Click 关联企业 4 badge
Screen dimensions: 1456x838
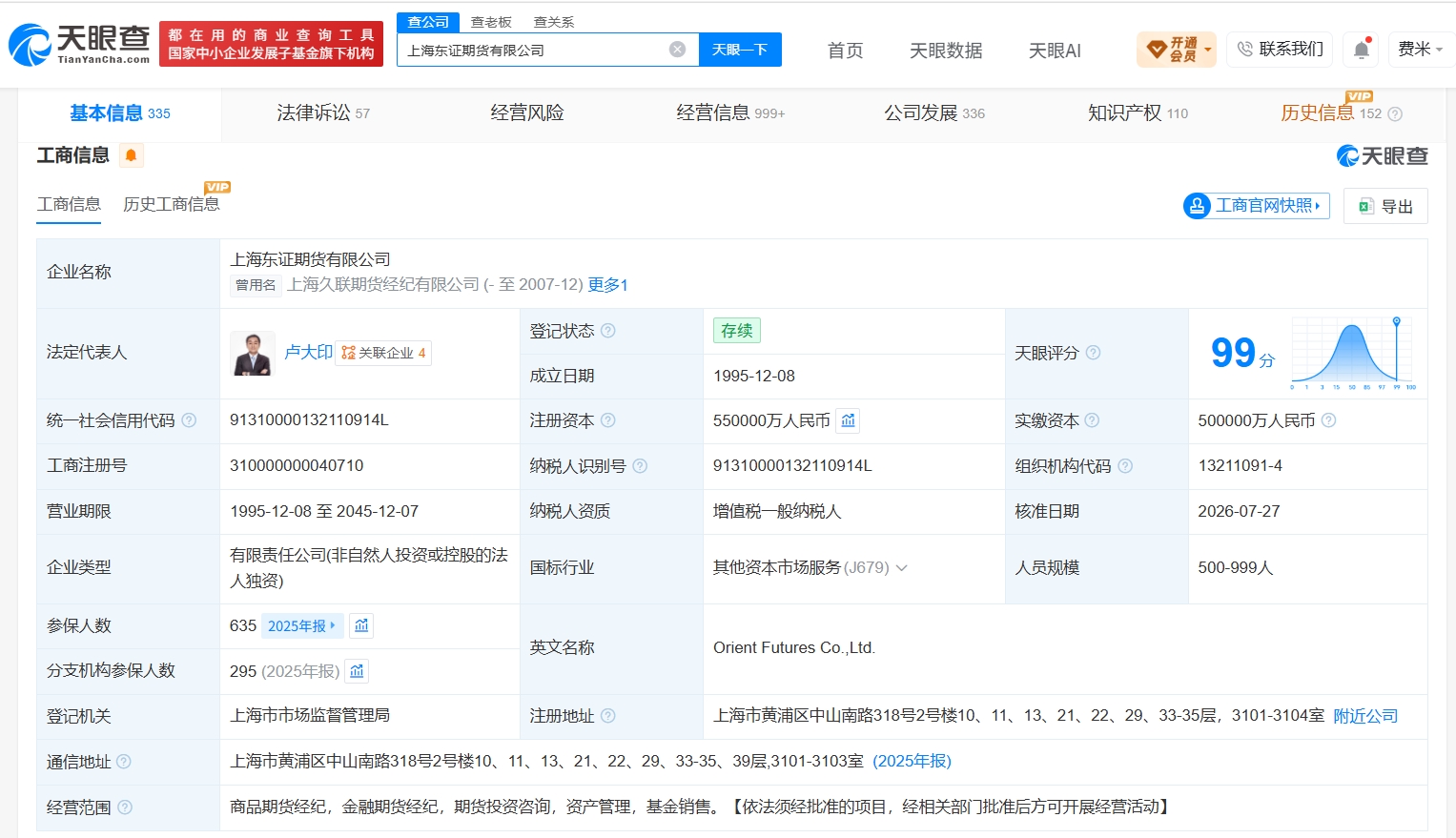383,353
